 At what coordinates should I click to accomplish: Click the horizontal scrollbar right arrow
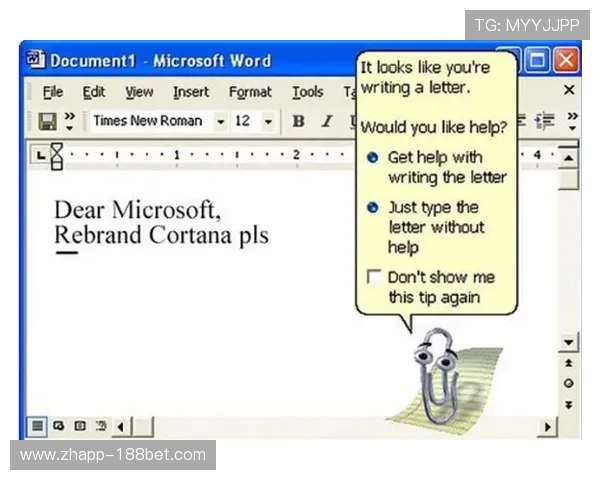click(x=547, y=426)
